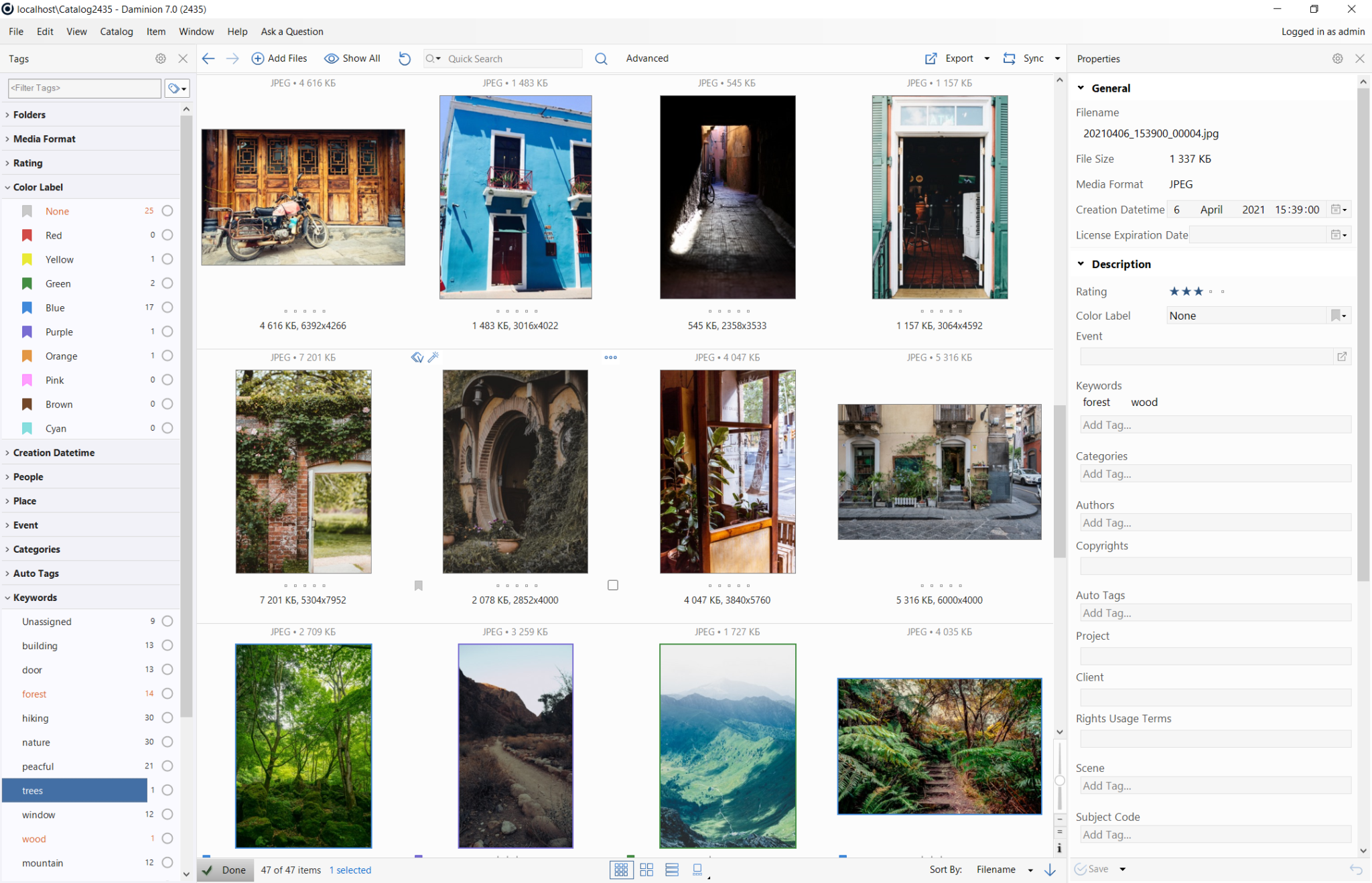
Task: Click the undo arrow in the toolbar
Action: coord(404,59)
